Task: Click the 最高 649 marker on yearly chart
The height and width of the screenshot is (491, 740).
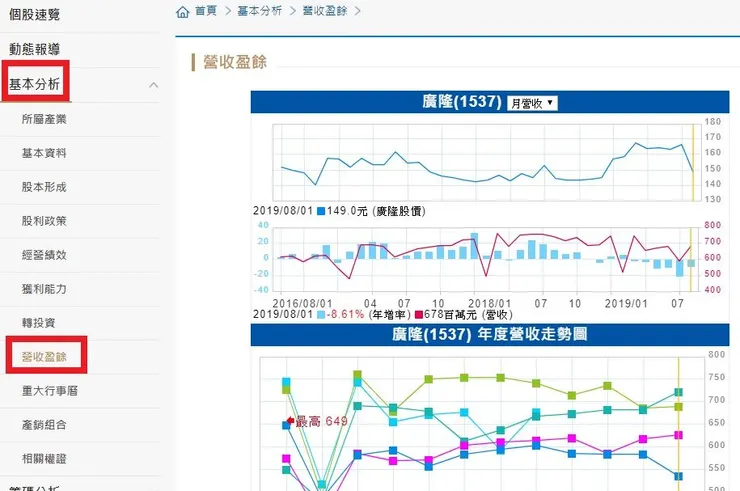Action: 317,421
